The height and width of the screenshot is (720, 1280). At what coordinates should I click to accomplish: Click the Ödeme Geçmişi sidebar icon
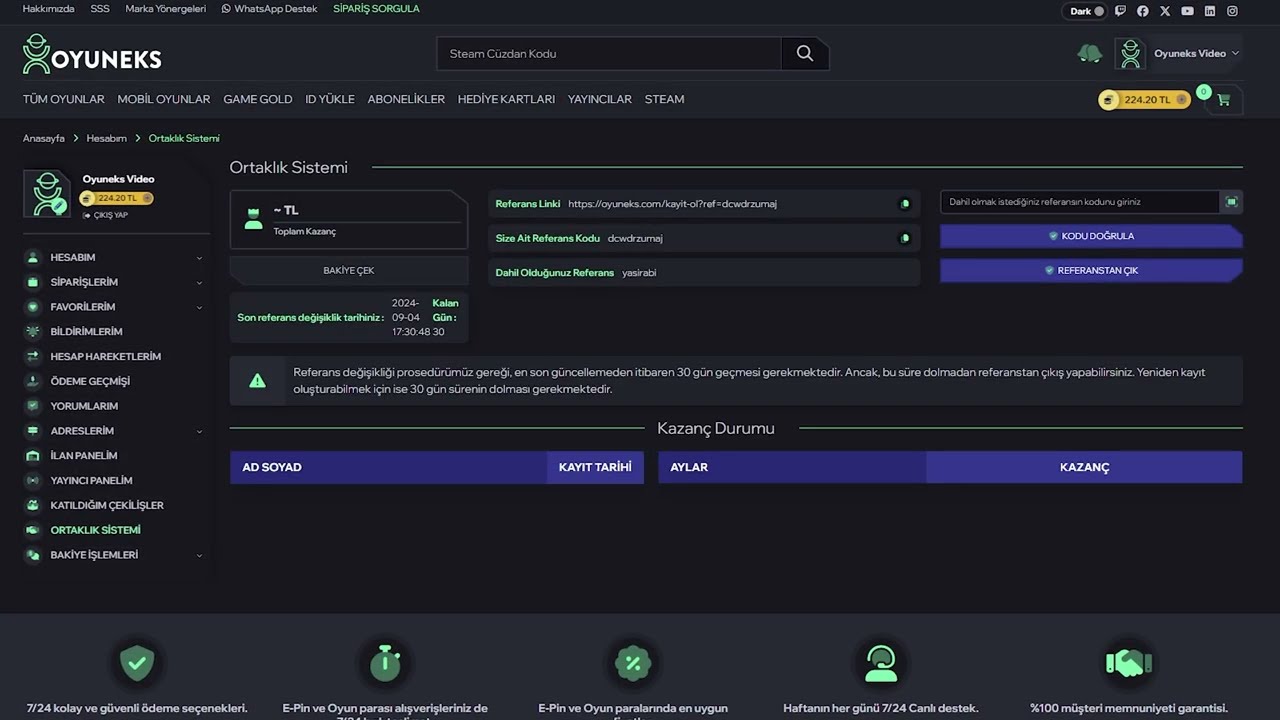point(32,381)
